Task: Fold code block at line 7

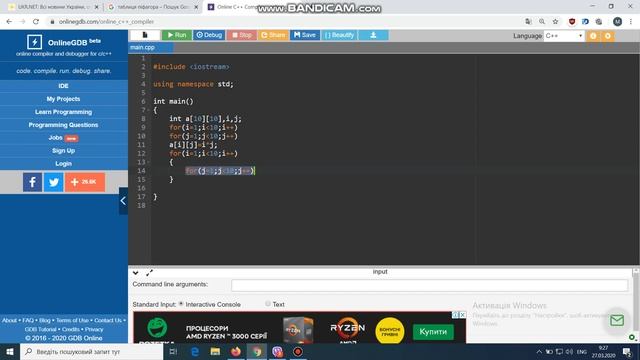Action: pos(148,110)
